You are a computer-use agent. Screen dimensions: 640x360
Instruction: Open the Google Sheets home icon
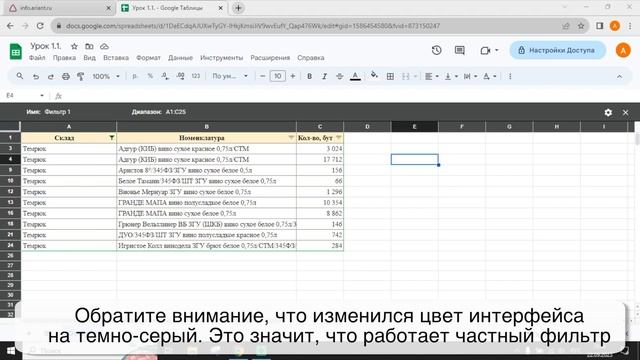(x=16, y=51)
